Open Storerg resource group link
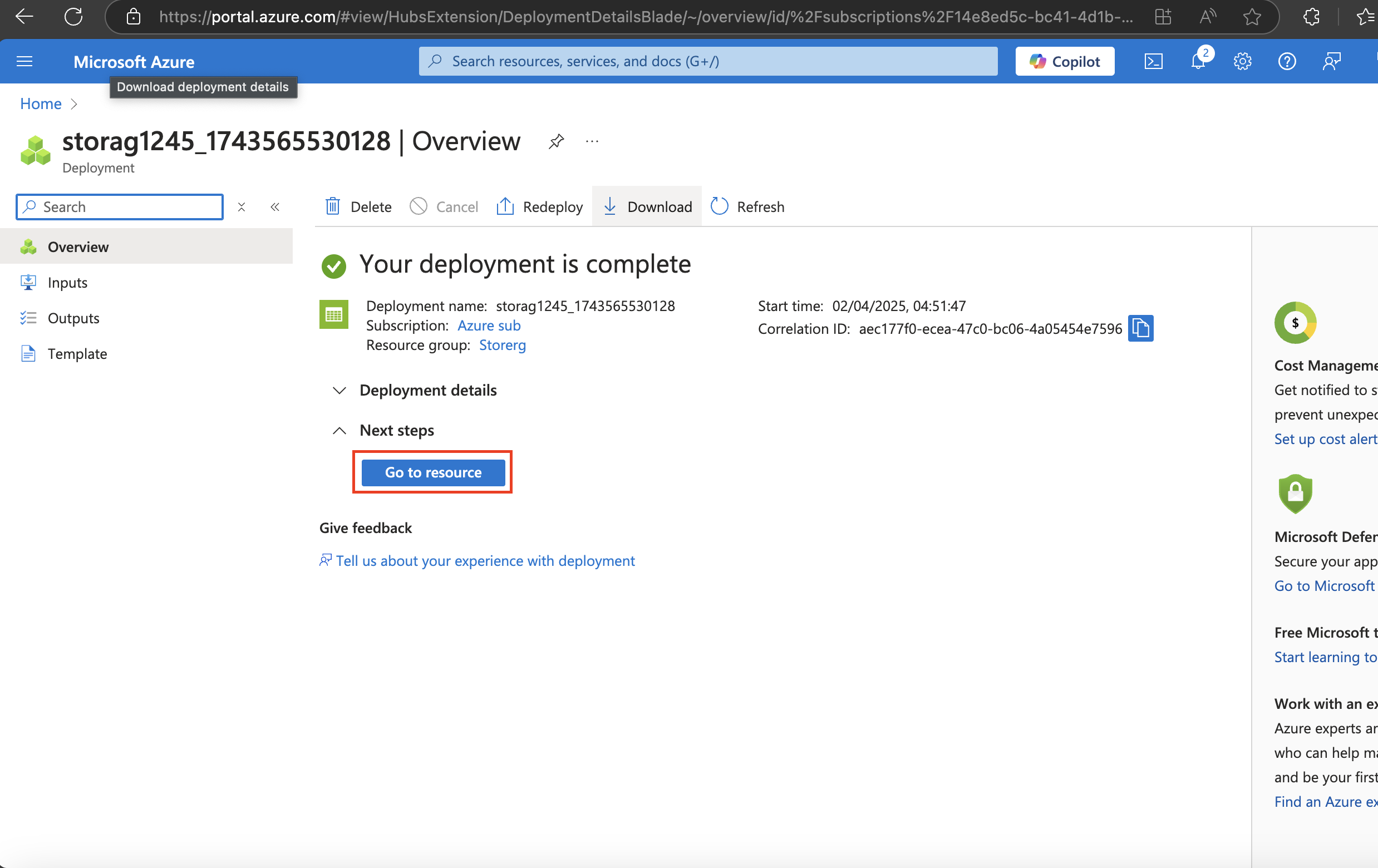 tap(503, 345)
